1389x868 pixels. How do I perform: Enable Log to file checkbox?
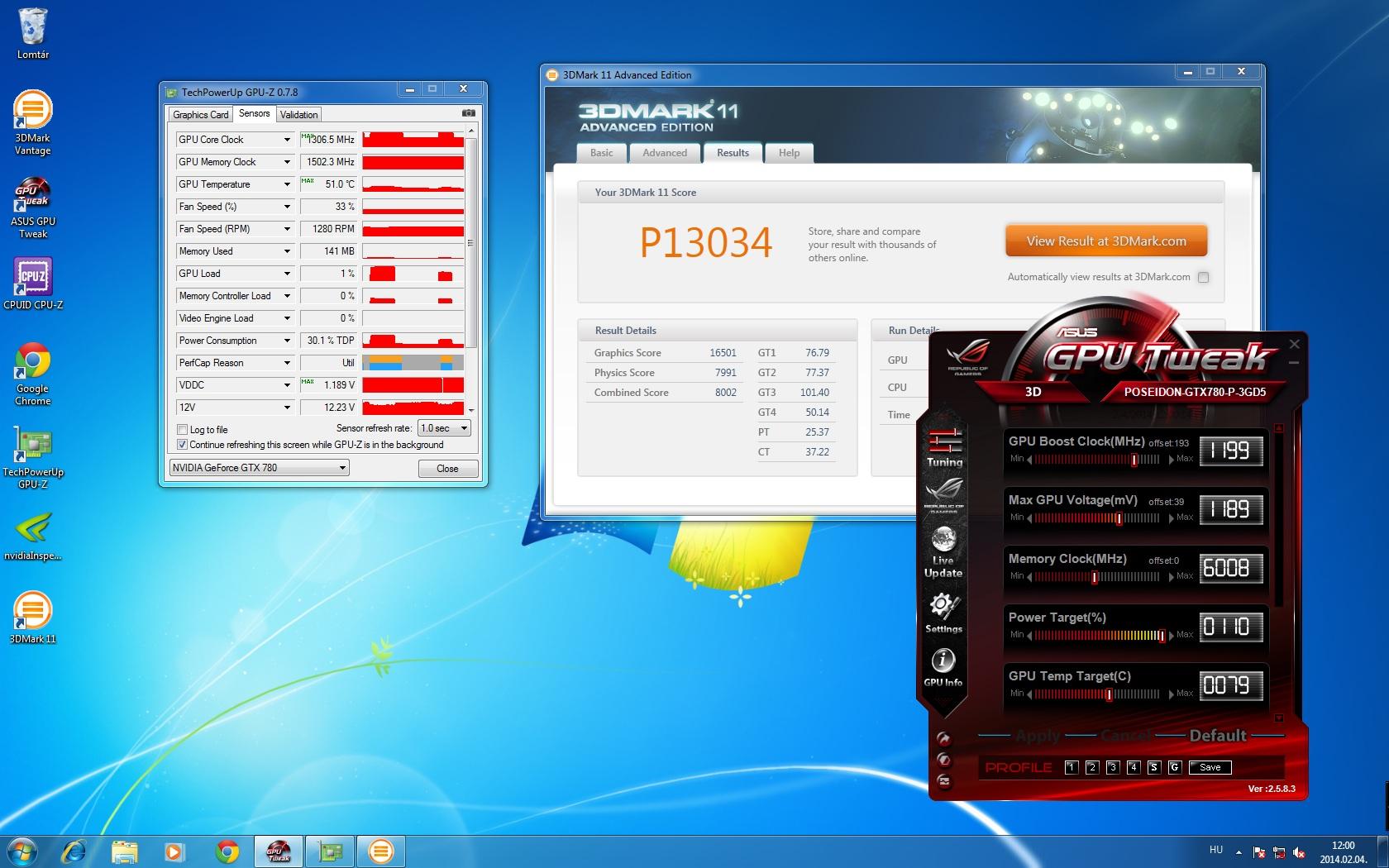pyautogui.click(x=182, y=429)
